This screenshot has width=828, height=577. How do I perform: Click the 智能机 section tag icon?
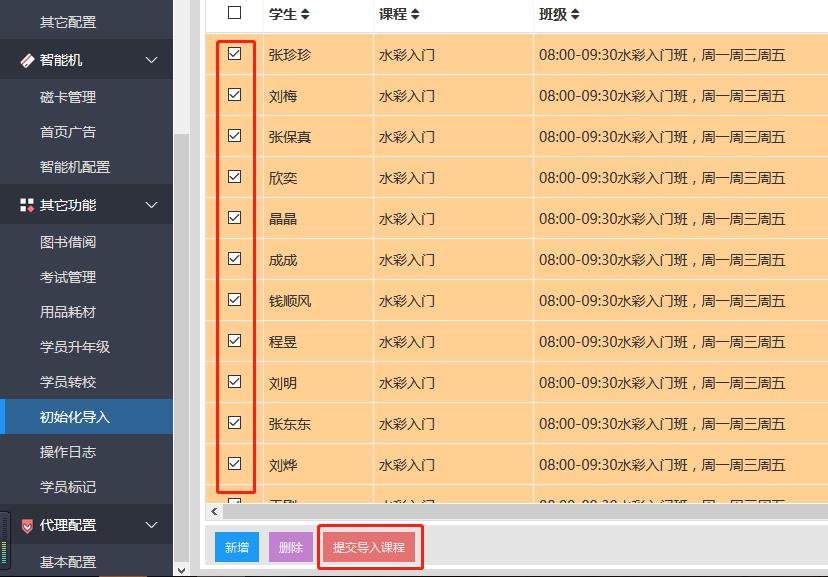pyautogui.click(x=27, y=61)
